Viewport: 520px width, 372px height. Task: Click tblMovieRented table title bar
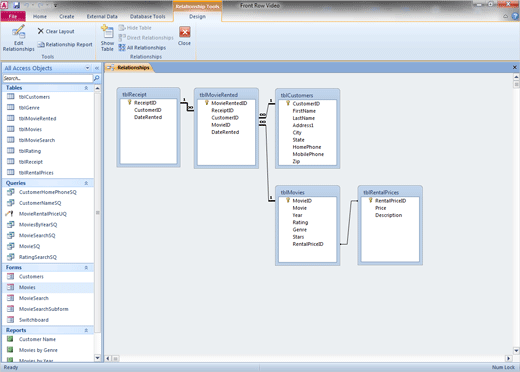226,95
